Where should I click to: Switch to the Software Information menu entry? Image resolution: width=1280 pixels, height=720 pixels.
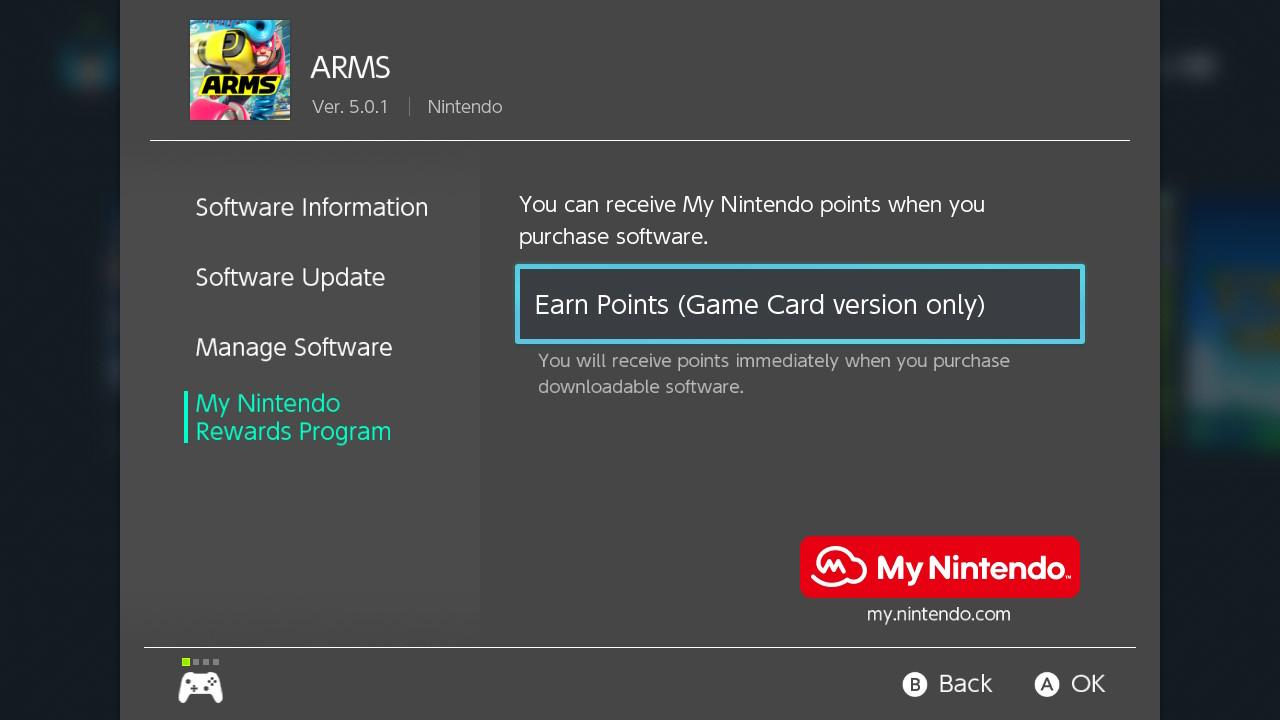(x=311, y=207)
